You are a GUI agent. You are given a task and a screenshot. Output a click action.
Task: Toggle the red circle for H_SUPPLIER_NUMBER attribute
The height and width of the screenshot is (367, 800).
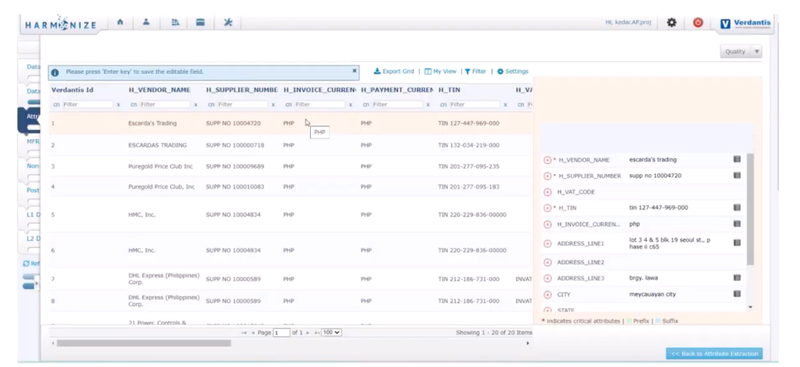(547, 176)
